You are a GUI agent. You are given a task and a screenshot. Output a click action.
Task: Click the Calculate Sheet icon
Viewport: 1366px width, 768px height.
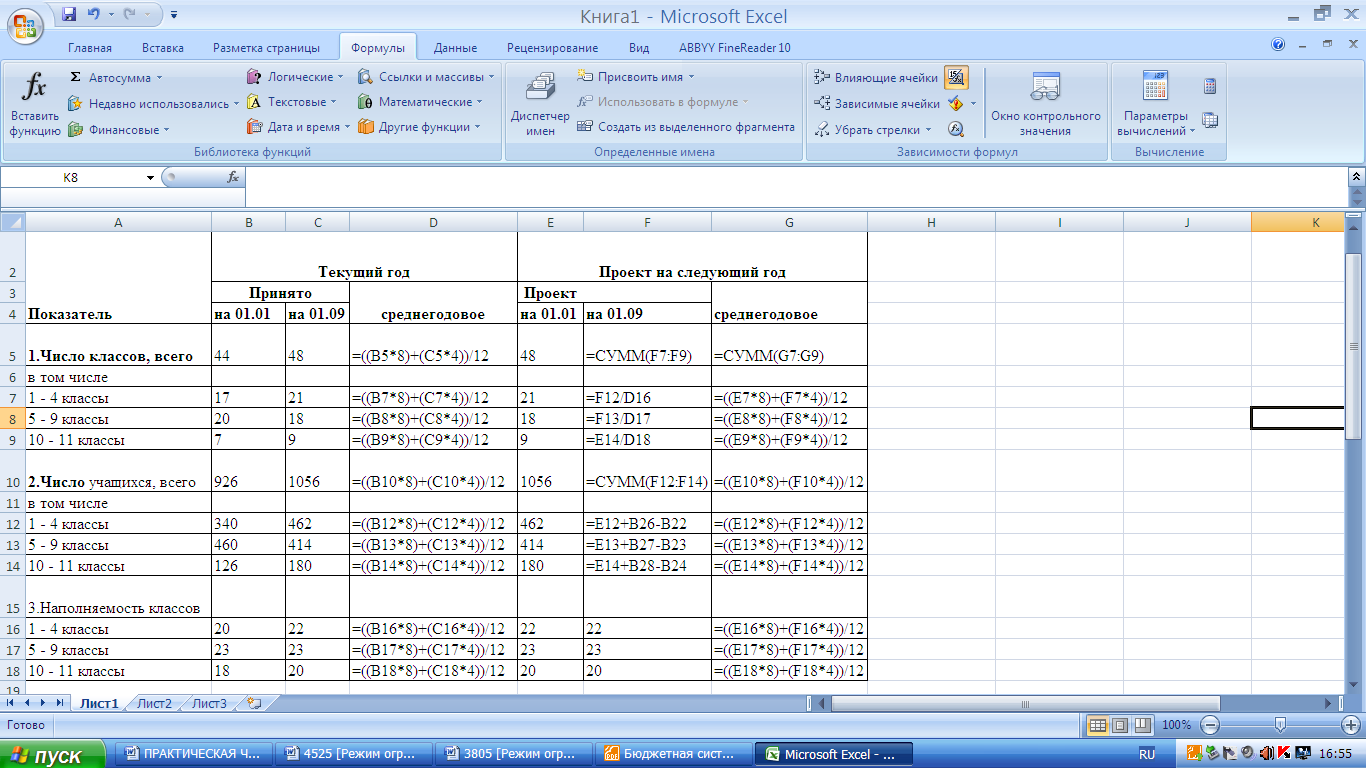pos(1210,120)
